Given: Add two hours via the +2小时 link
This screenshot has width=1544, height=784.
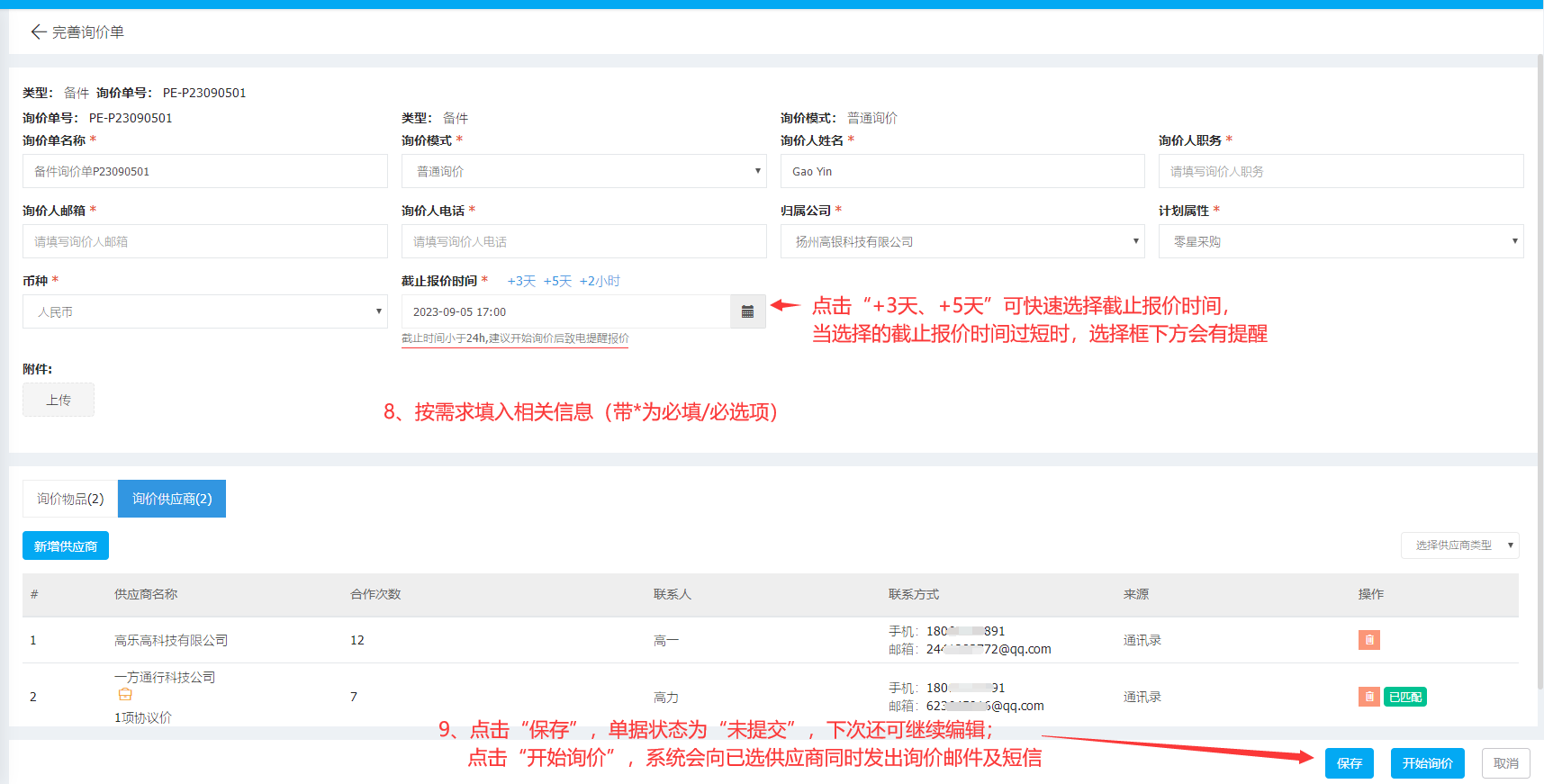Looking at the screenshot, I should (600, 281).
